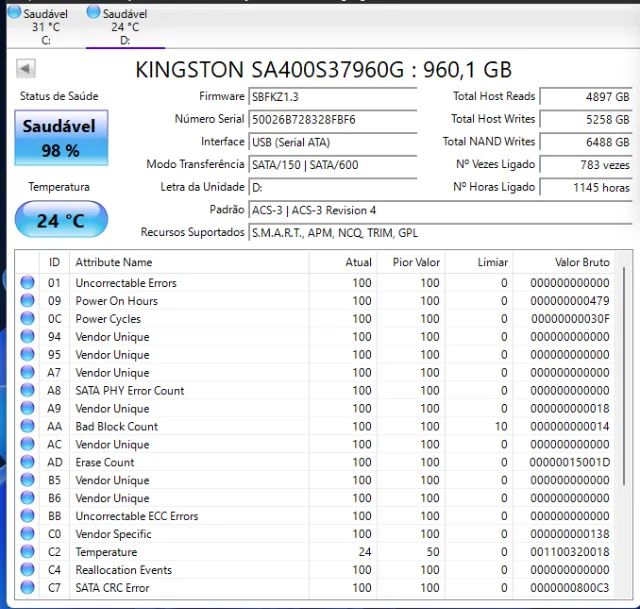The image size is (640, 609).
Task: Click status circle for Temperature row
Action: [27, 552]
